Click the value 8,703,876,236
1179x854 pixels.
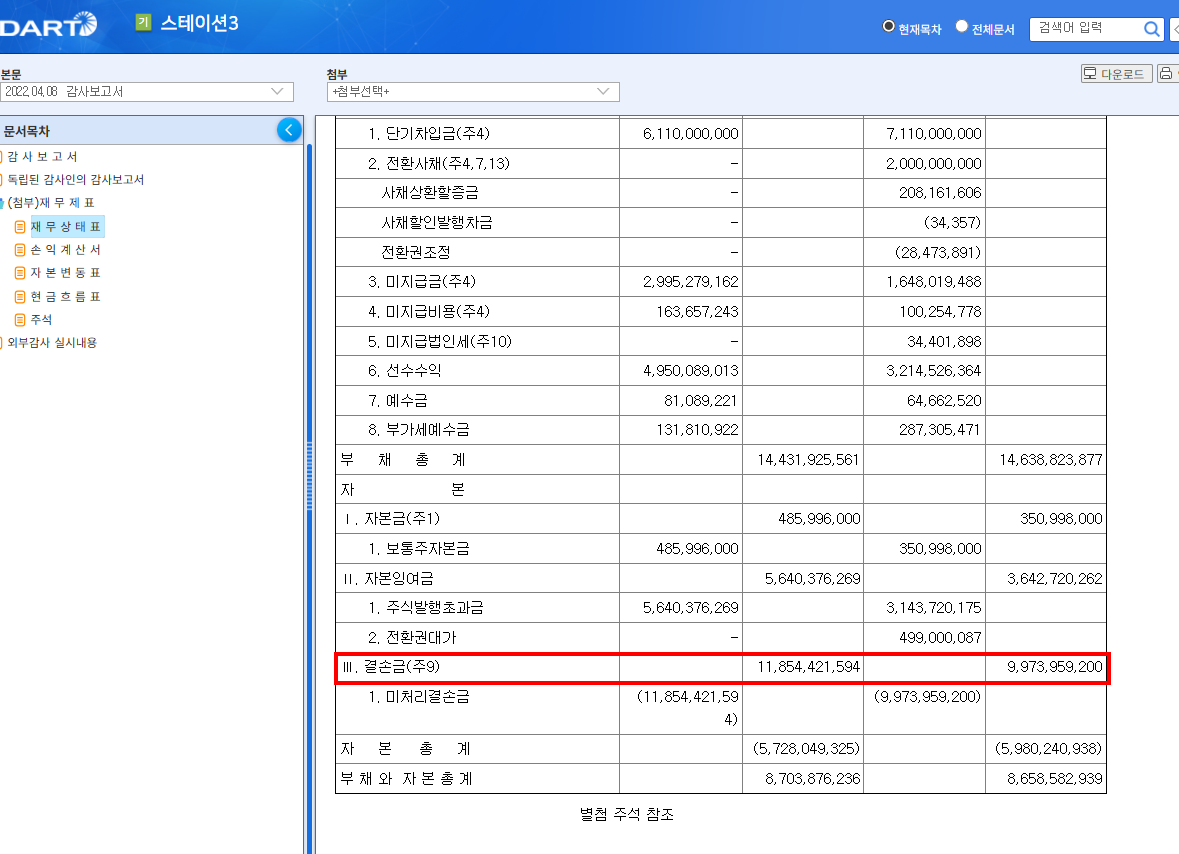point(812,779)
